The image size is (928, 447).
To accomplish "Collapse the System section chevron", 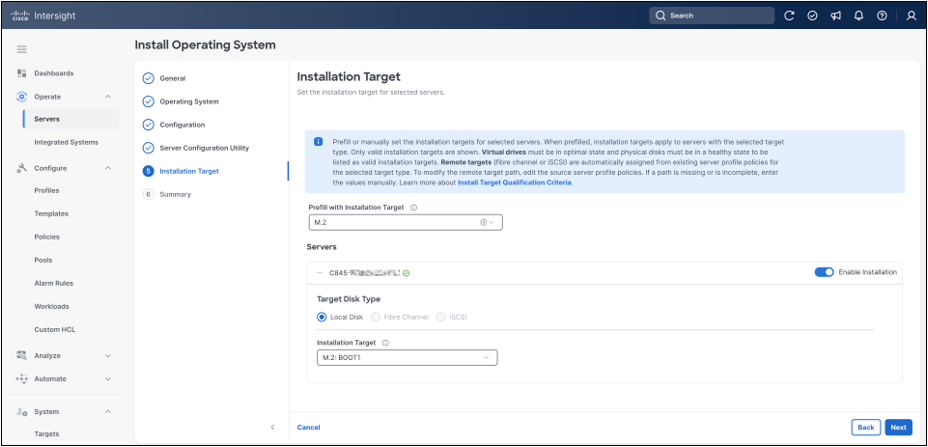I will [x=108, y=411].
